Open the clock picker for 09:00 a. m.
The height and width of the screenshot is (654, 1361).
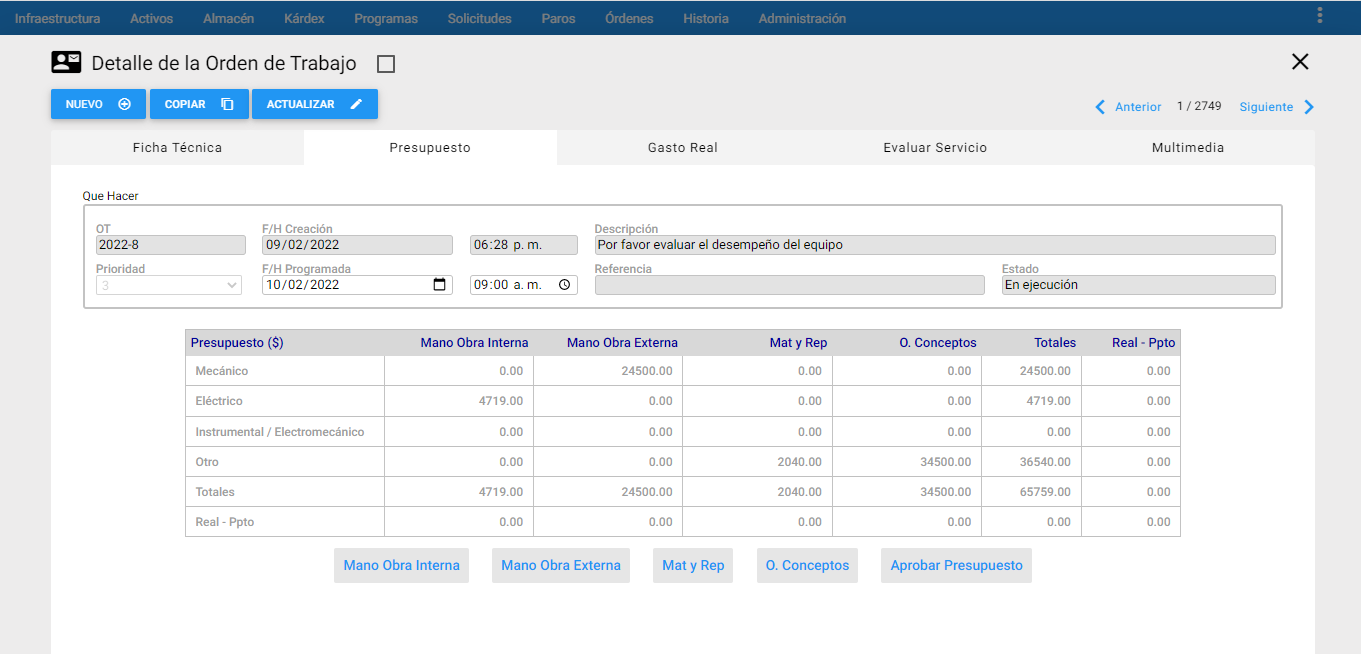[x=564, y=285]
